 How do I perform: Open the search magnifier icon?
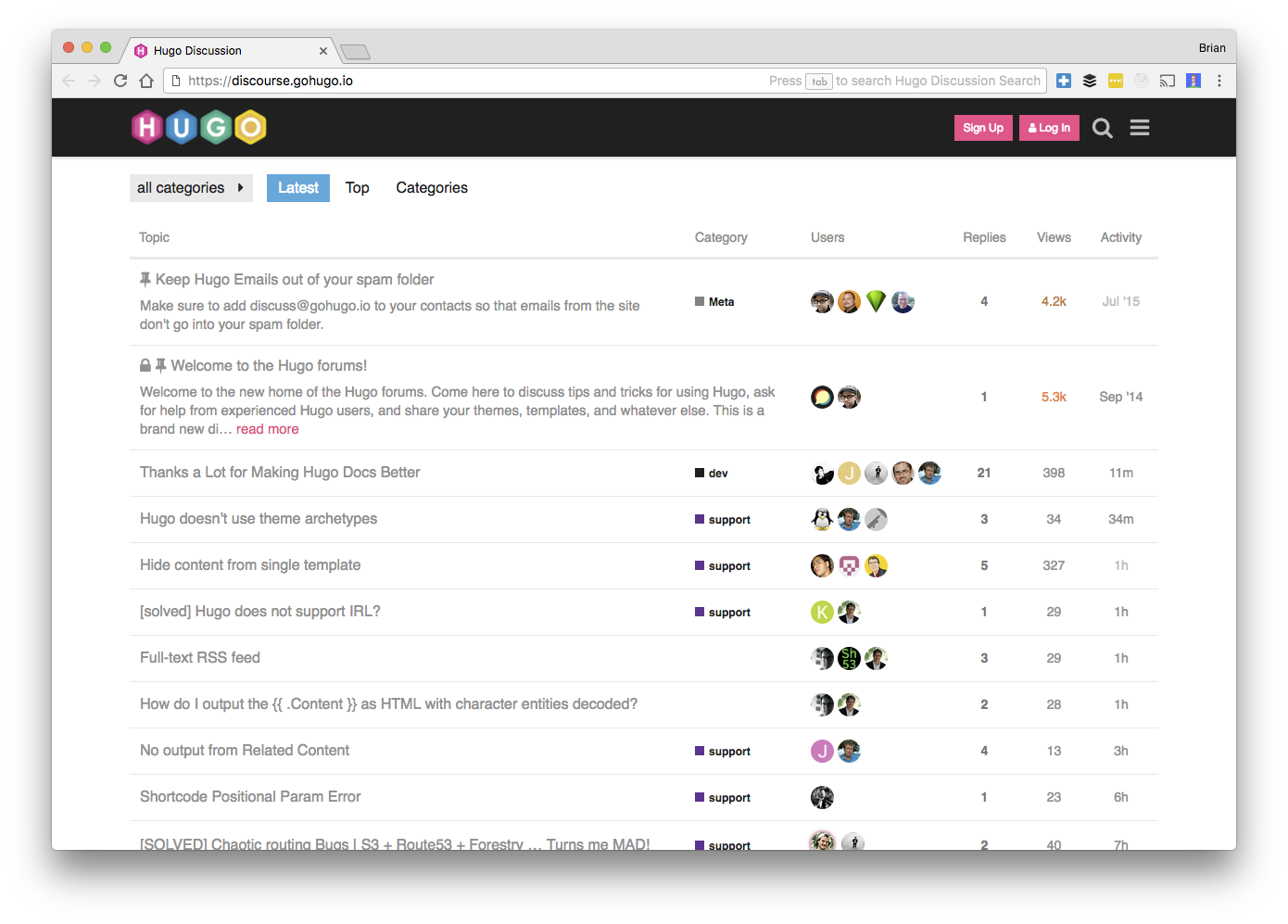tap(1102, 128)
